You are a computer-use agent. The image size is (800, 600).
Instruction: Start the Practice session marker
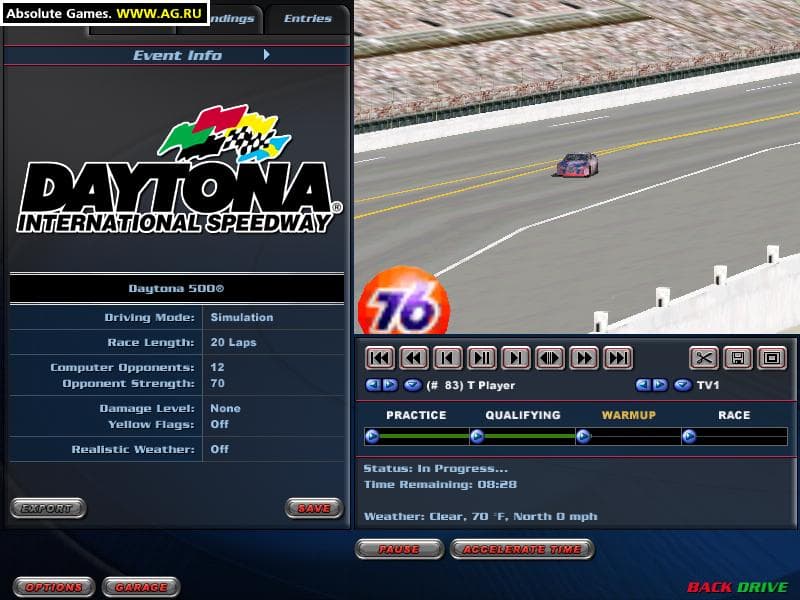372,437
